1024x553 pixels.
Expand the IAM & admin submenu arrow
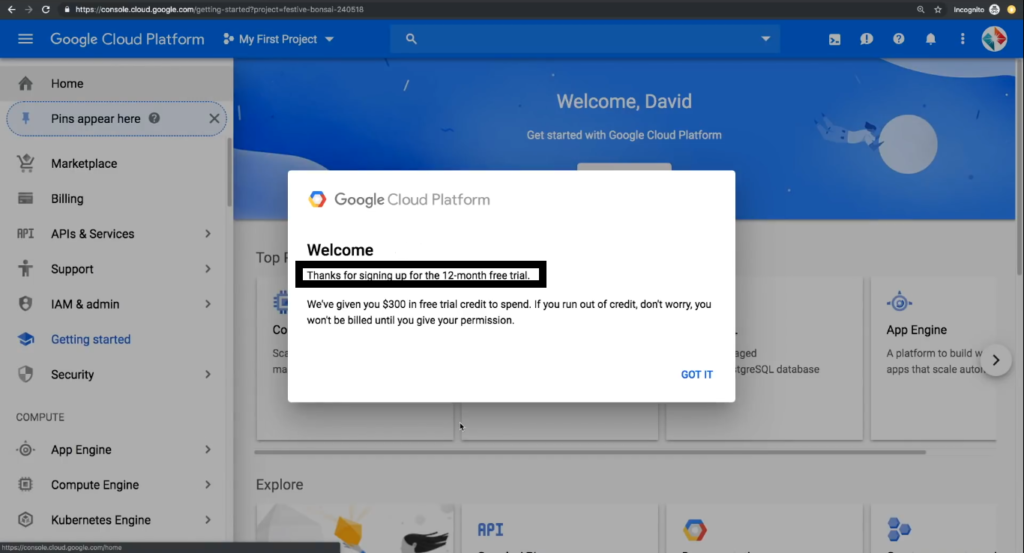click(x=208, y=304)
